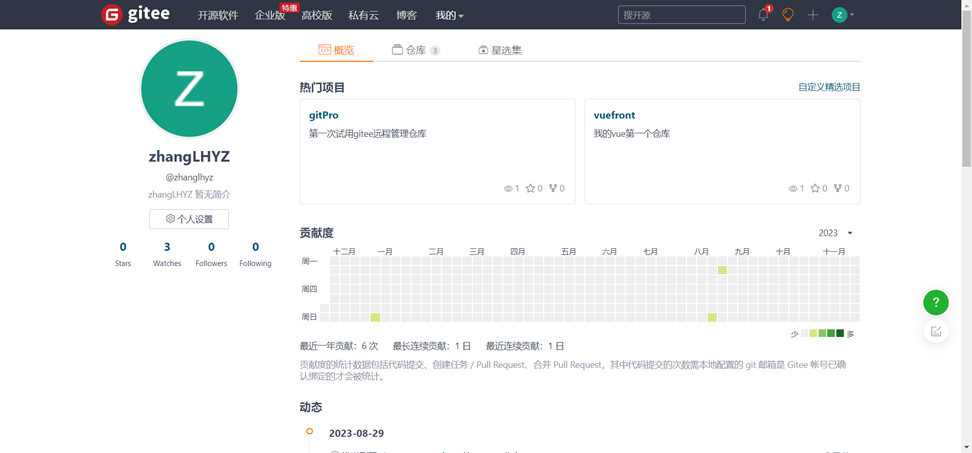The width and height of the screenshot is (972, 453).
Task: Click the darkest green legend swatch
Action: [840, 333]
